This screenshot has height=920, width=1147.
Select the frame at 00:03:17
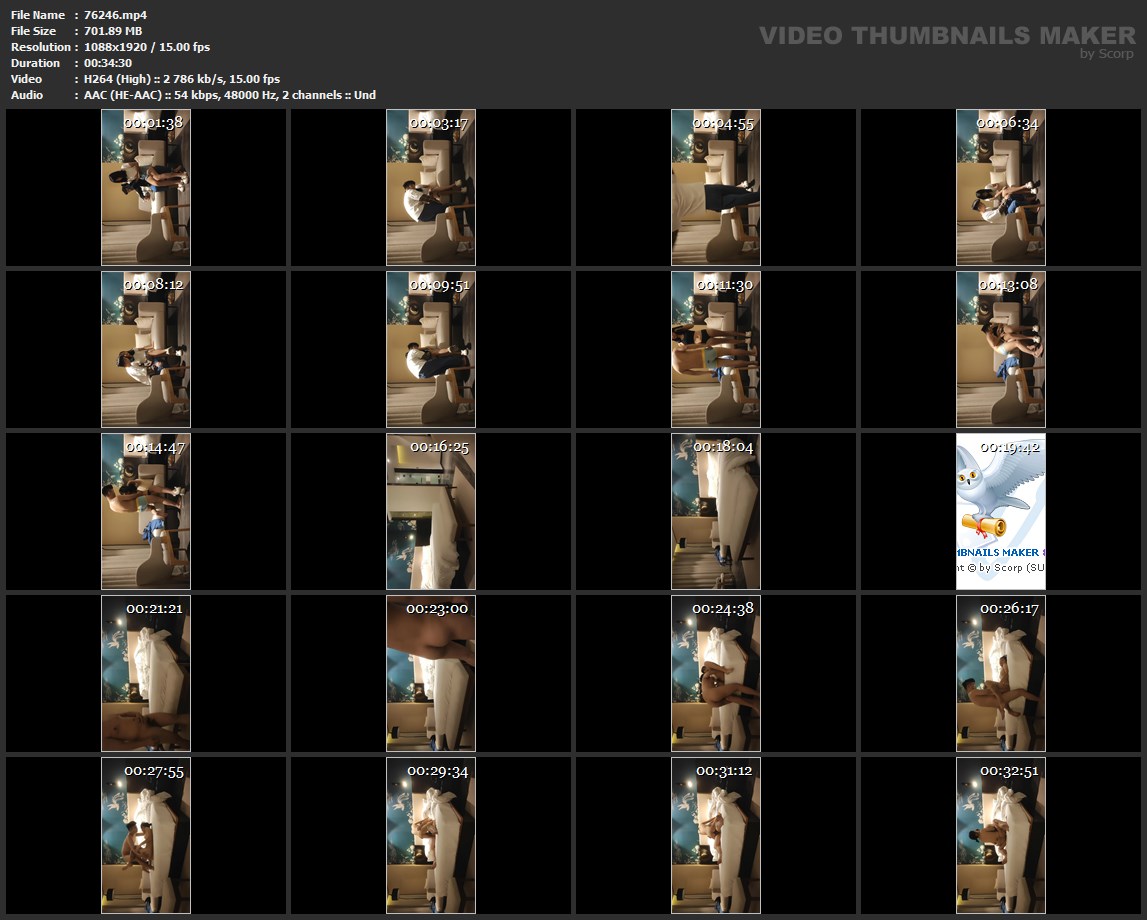431,188
